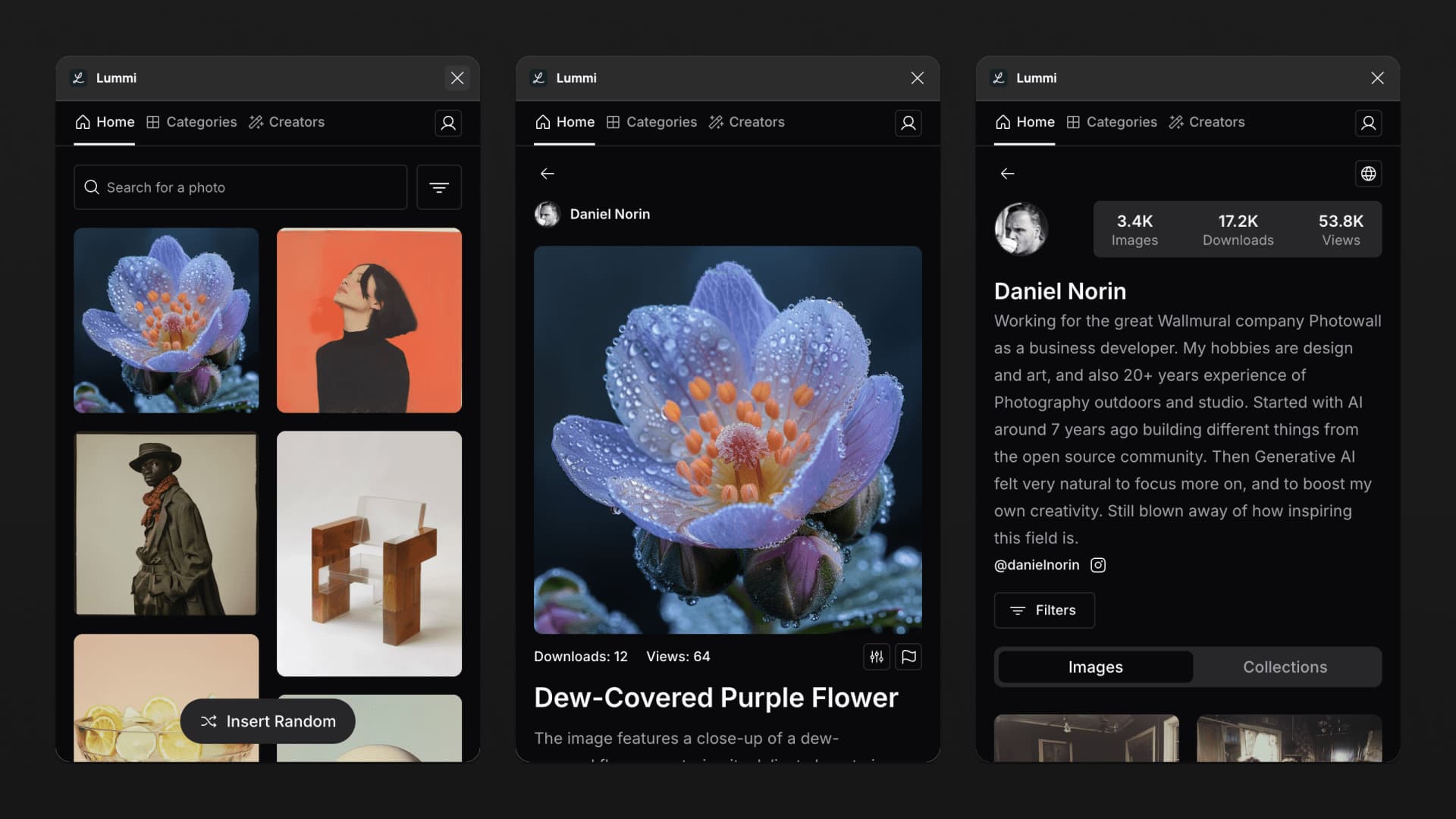Click the 3.4K Images stat
1456x819 pixels.
(1134, 230)
